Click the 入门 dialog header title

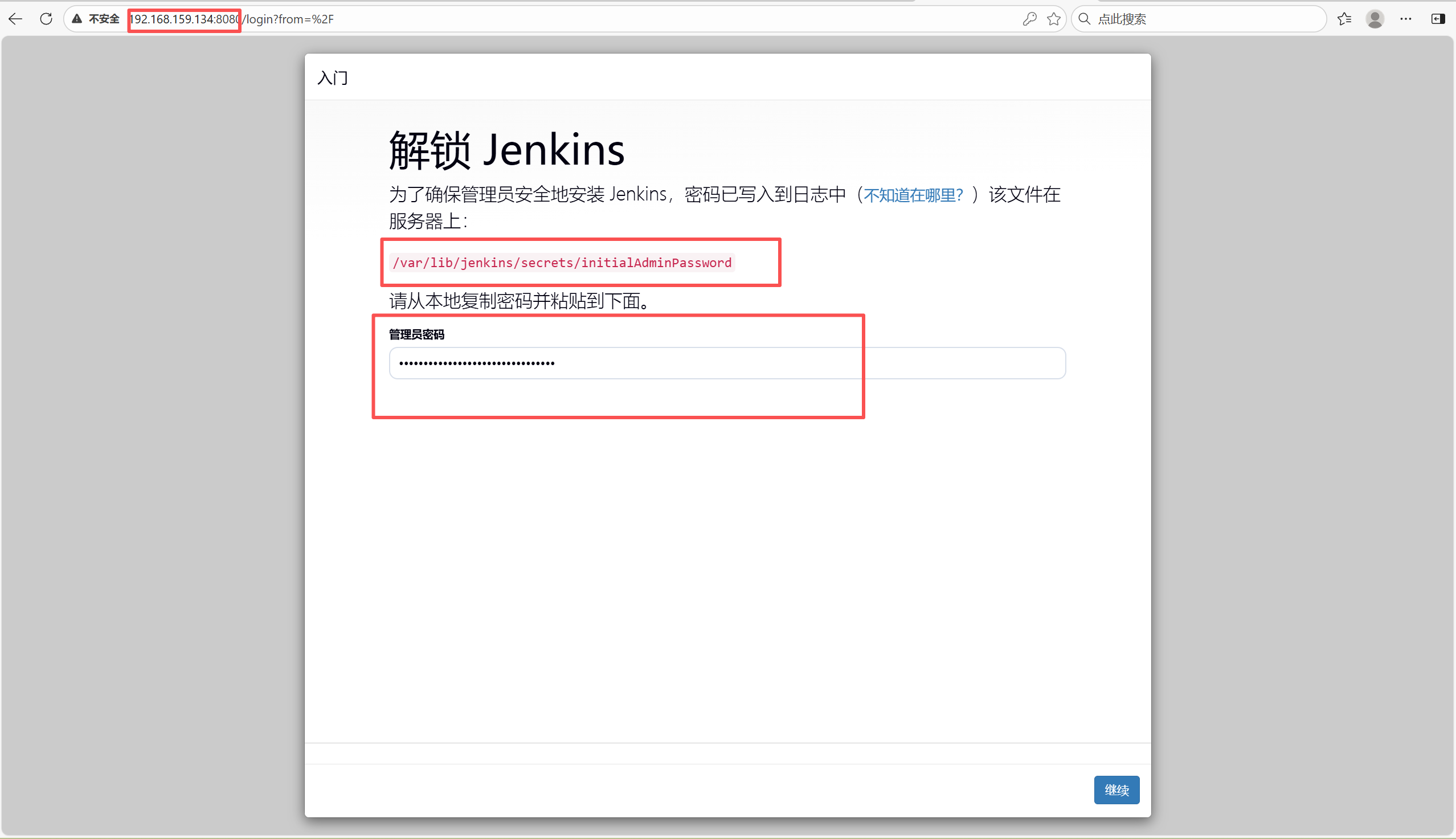333,77
